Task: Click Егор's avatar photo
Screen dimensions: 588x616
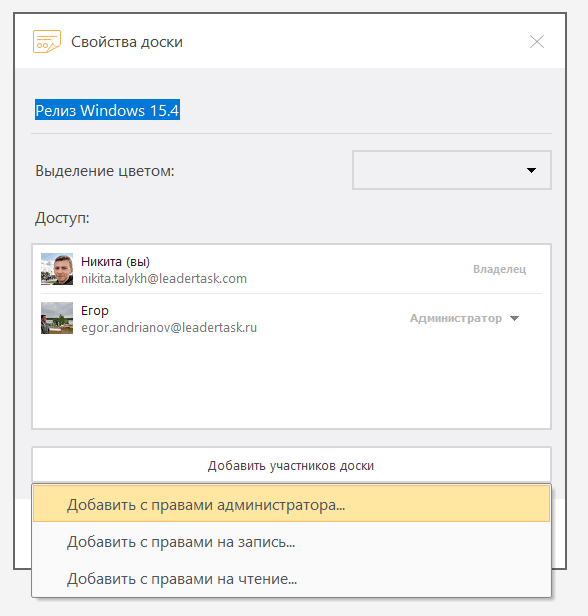Action: pos(57,318)
